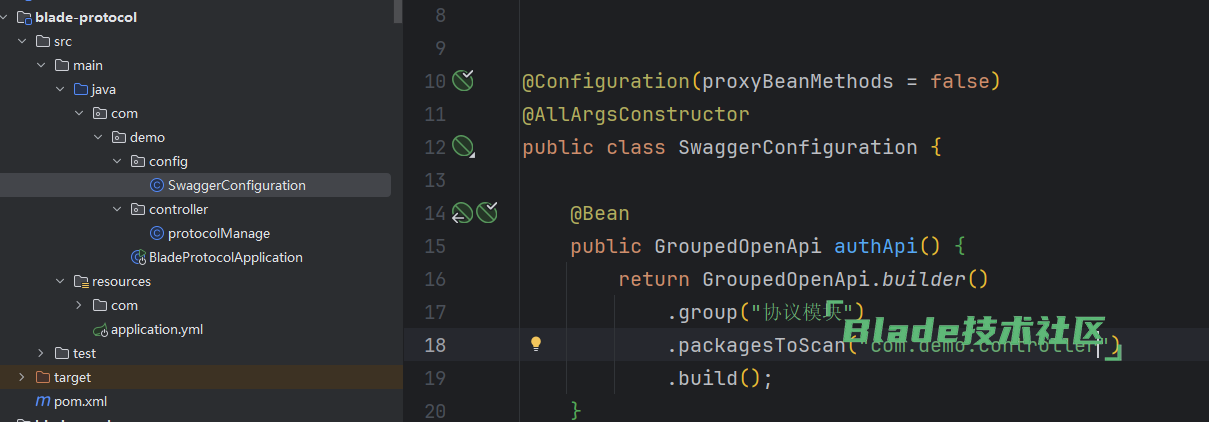1209x422 pixels.
Task: Click the yellow lightbulb quick-fix icon
Action: tap(536, 344)
